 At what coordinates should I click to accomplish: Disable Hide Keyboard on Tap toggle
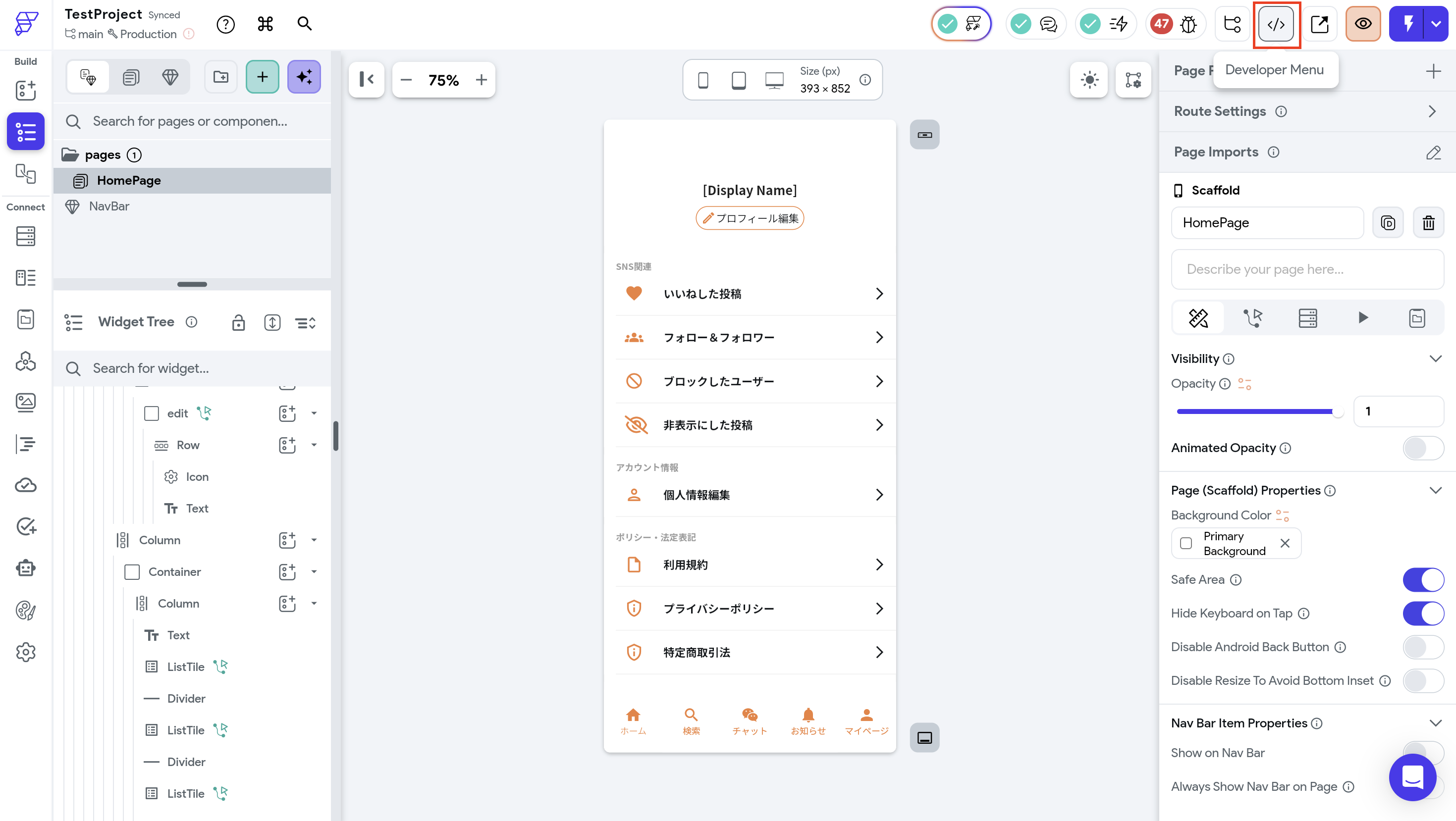pos(1423,614)
